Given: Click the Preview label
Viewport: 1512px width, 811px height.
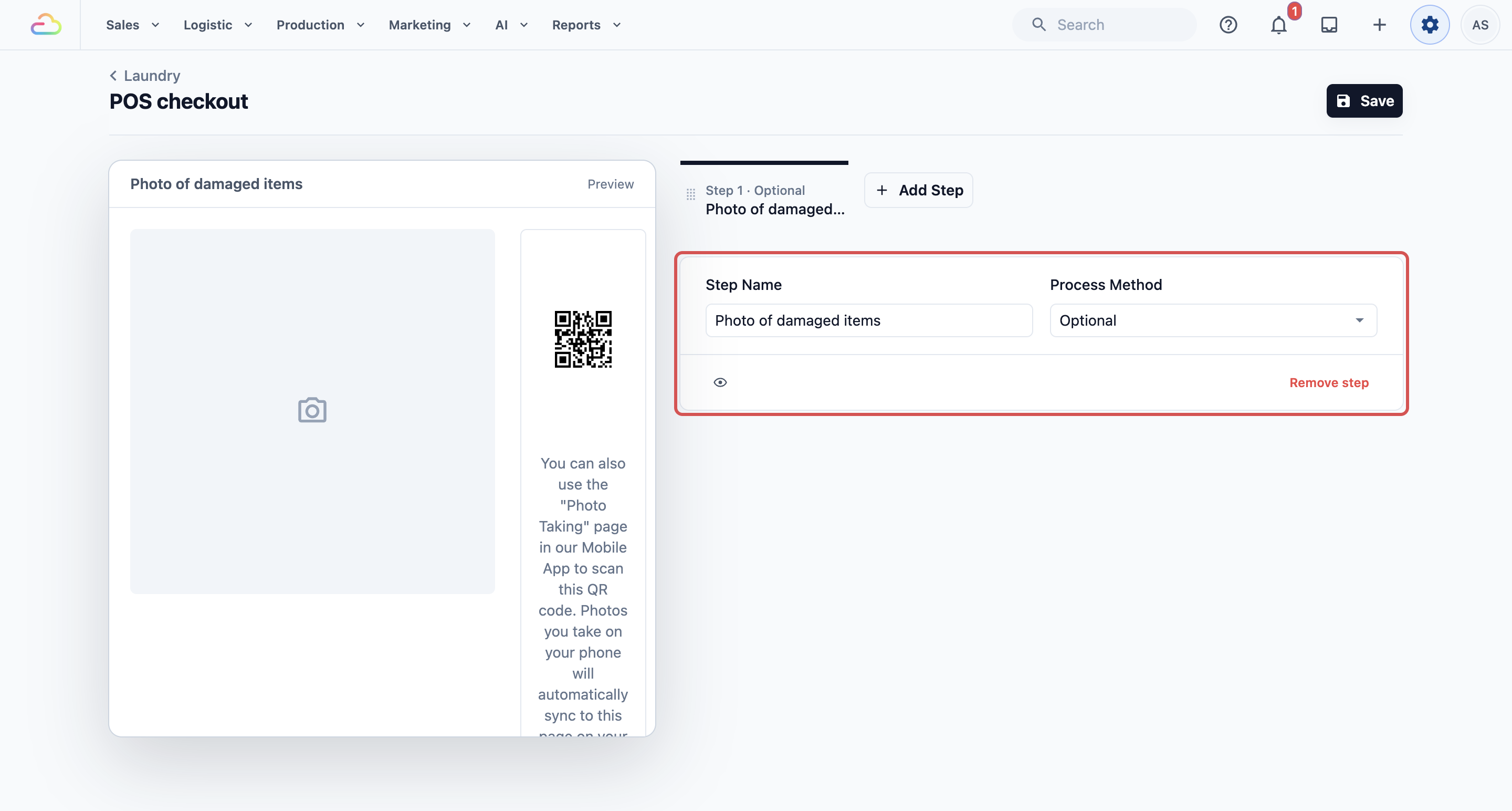Looking at the screenshot, I should 611,184.
